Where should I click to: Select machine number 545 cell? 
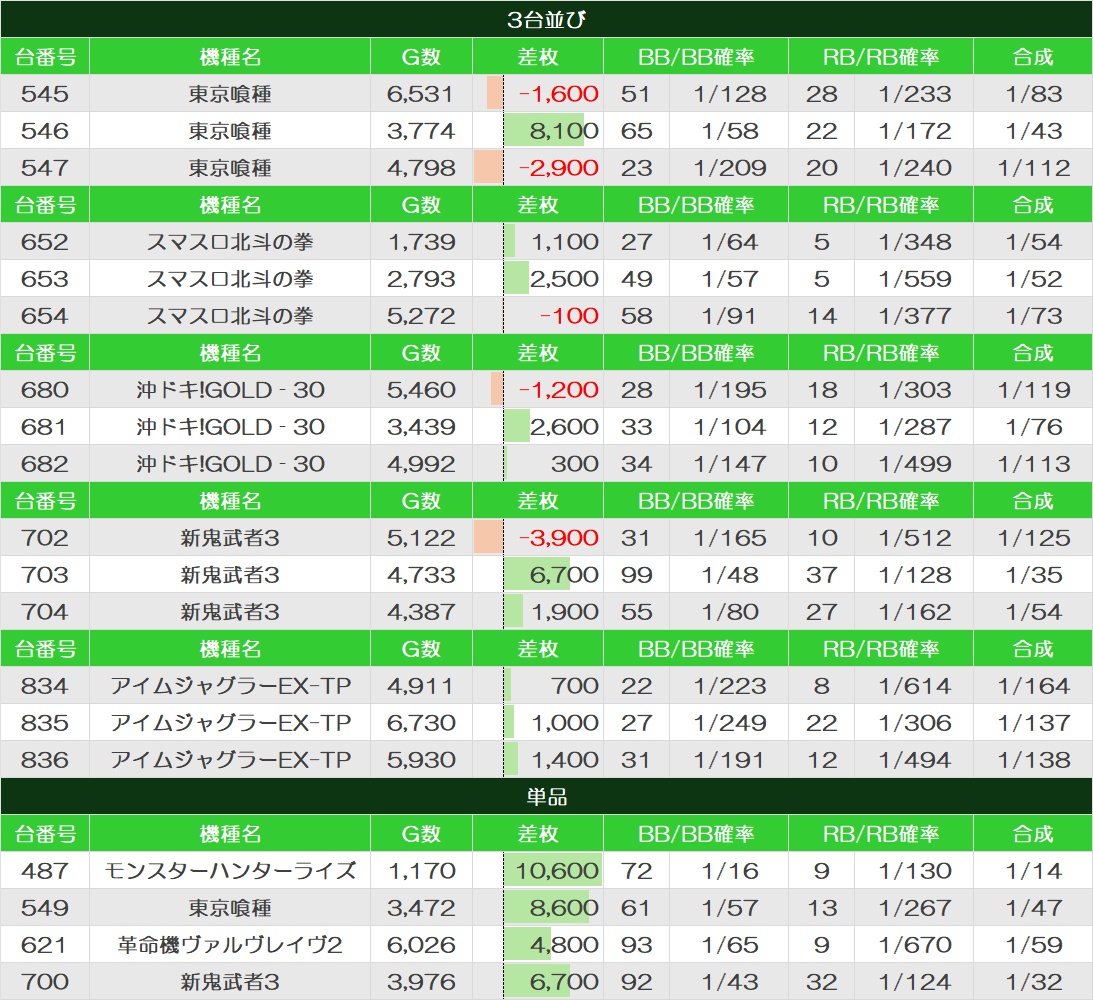coord(45,93)
